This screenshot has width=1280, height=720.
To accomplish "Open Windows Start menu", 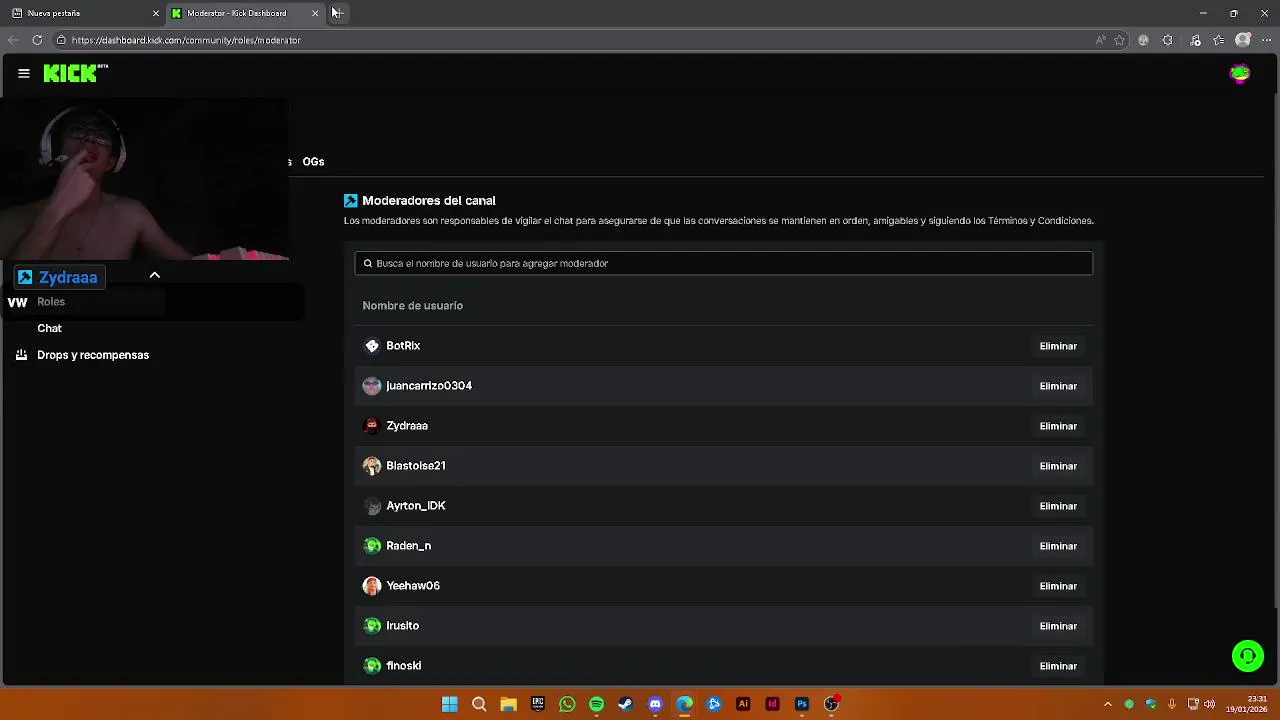I will pyautogui.click(x=450, y=704).
